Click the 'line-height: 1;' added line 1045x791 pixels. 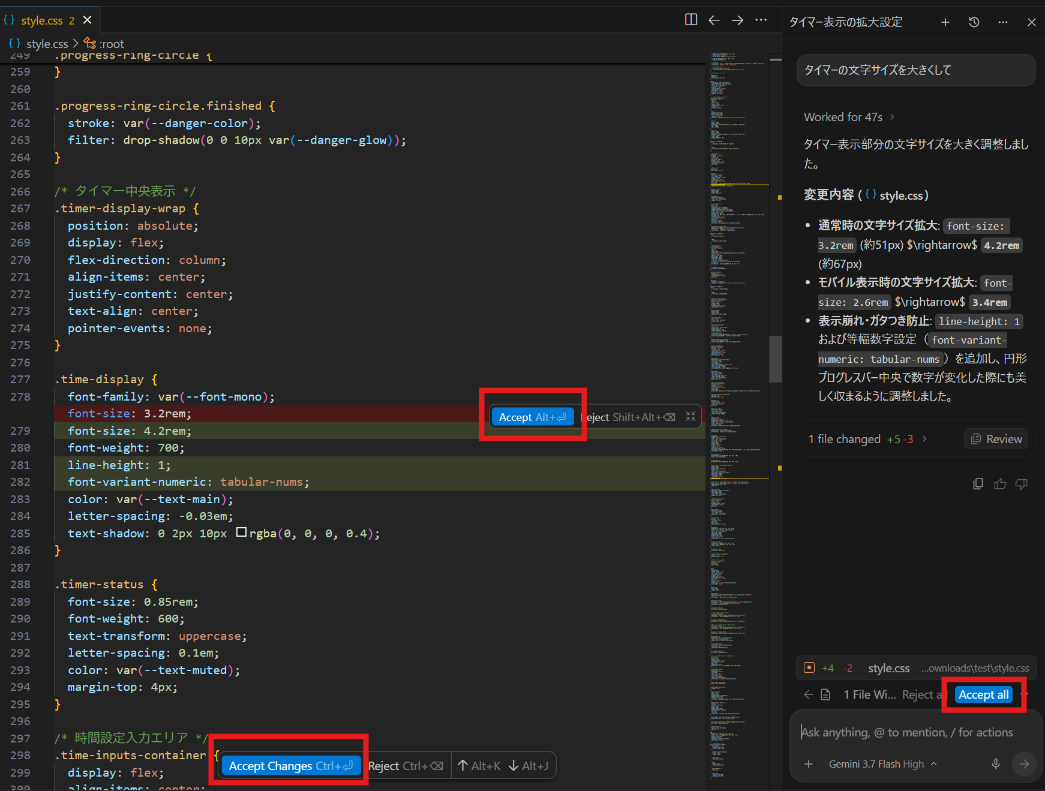point(119,464)
